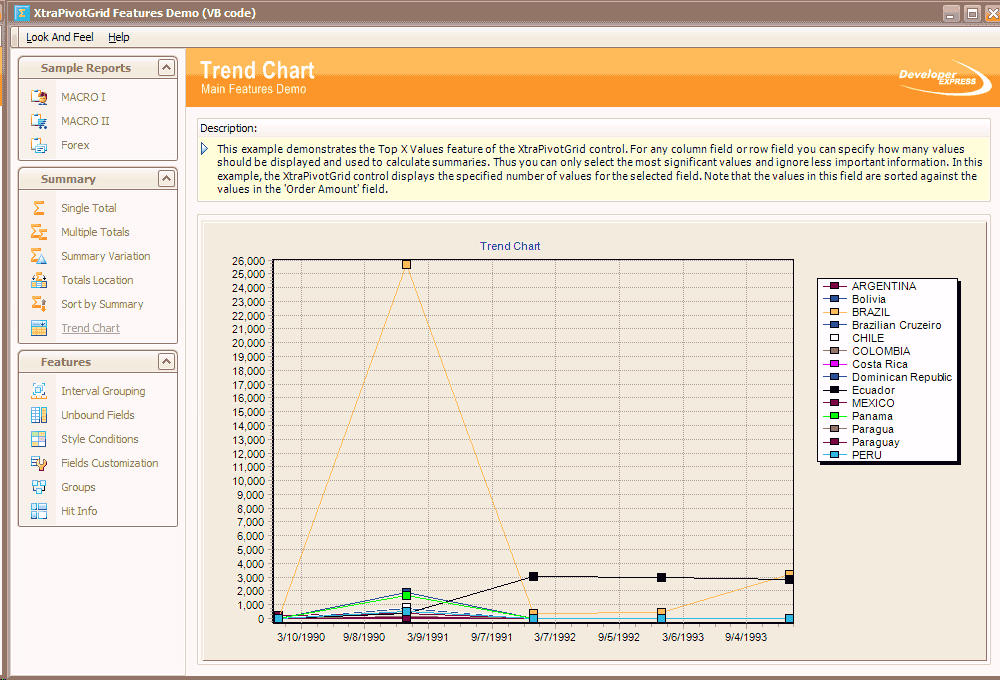Screen dimensions: 1000x680
Task: Open the Forex report
Action: pos(75,145)
